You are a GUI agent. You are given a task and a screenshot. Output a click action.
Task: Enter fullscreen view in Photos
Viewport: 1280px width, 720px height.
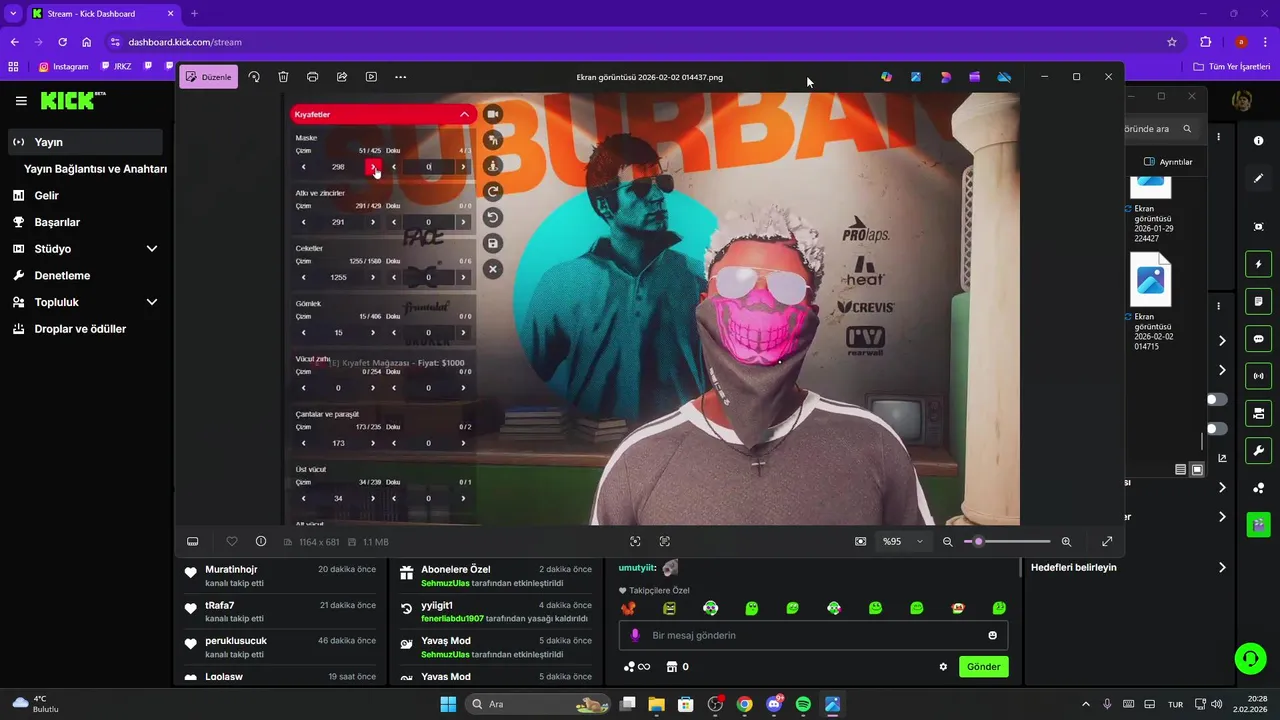(1107, 541)
